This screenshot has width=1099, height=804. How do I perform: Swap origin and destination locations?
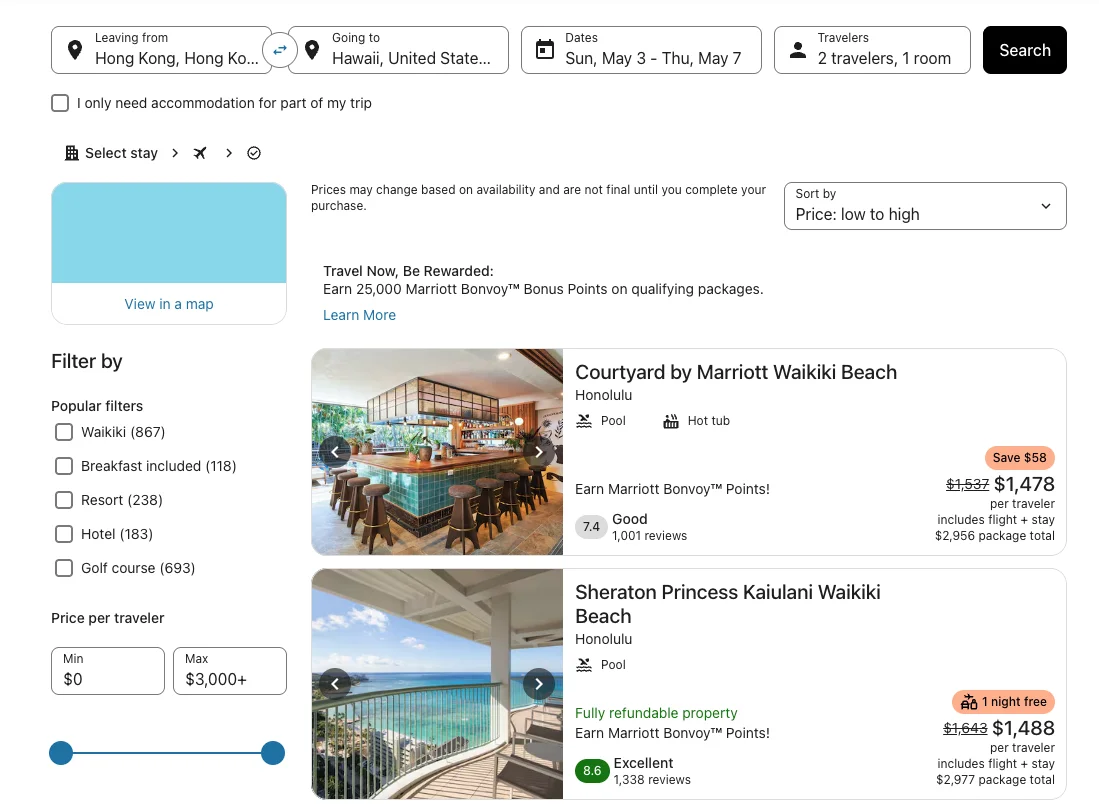point(280,49)
